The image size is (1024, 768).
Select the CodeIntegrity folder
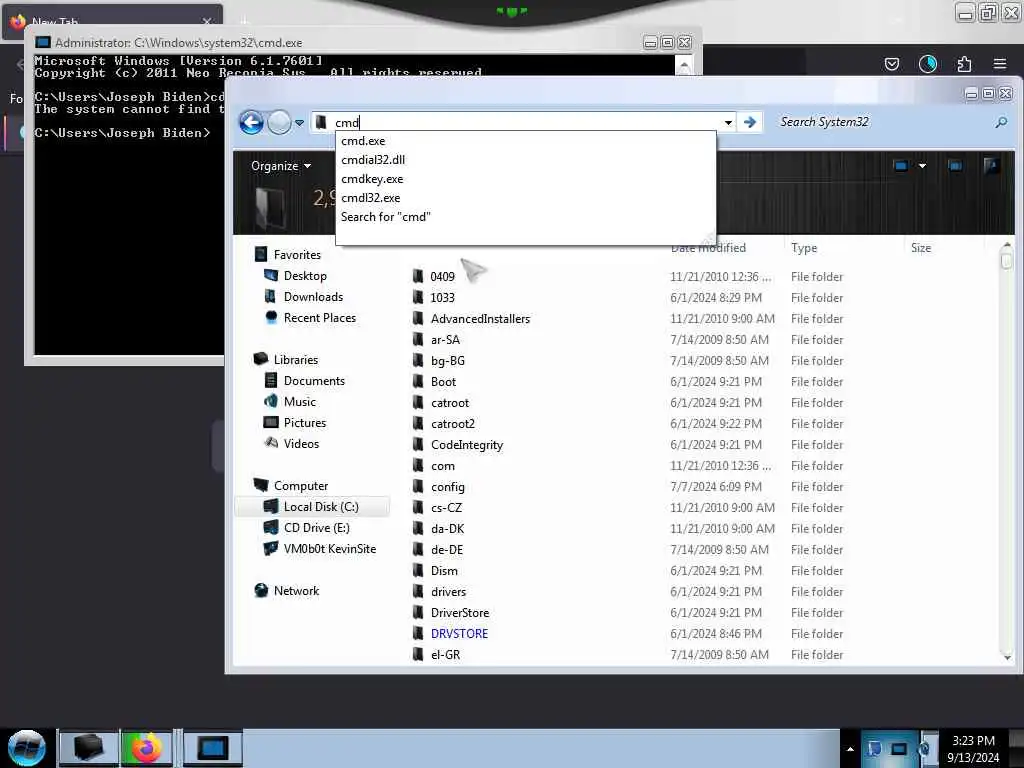[x=466, y=445]
